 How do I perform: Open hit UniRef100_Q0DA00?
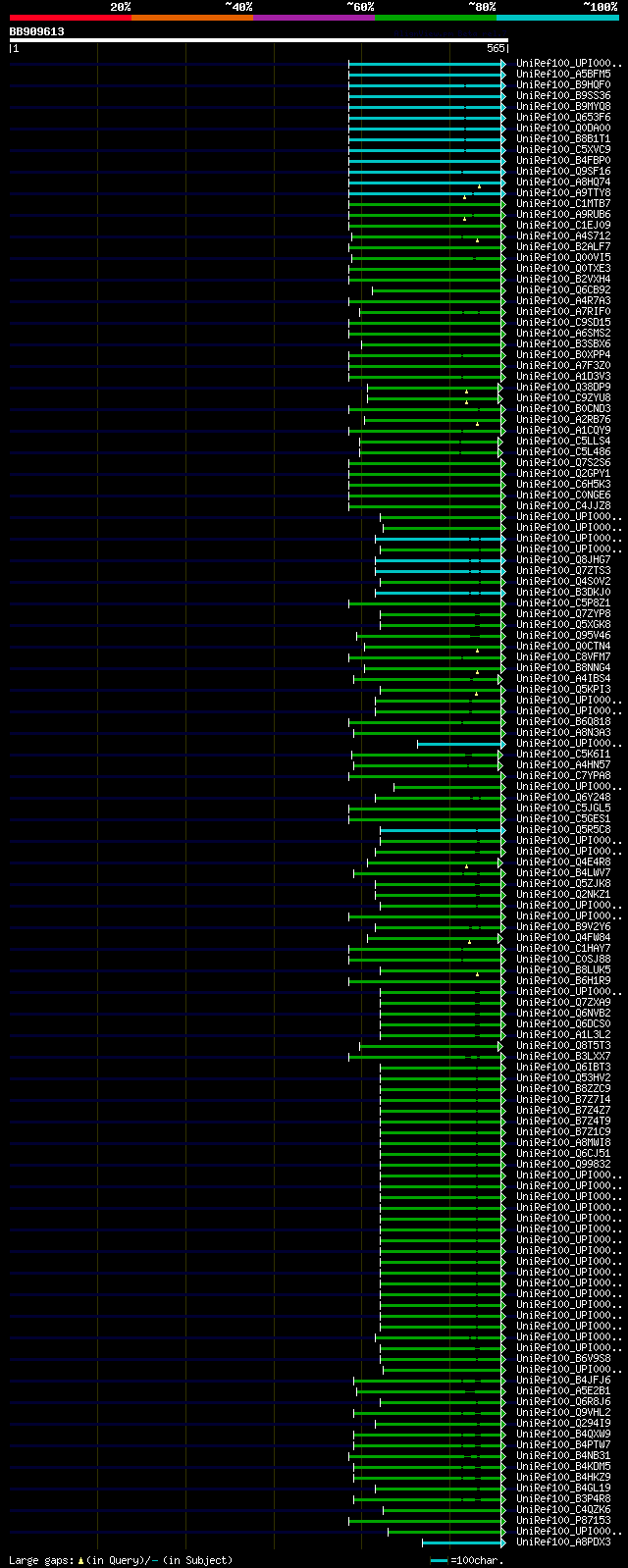tap(563, 129)
